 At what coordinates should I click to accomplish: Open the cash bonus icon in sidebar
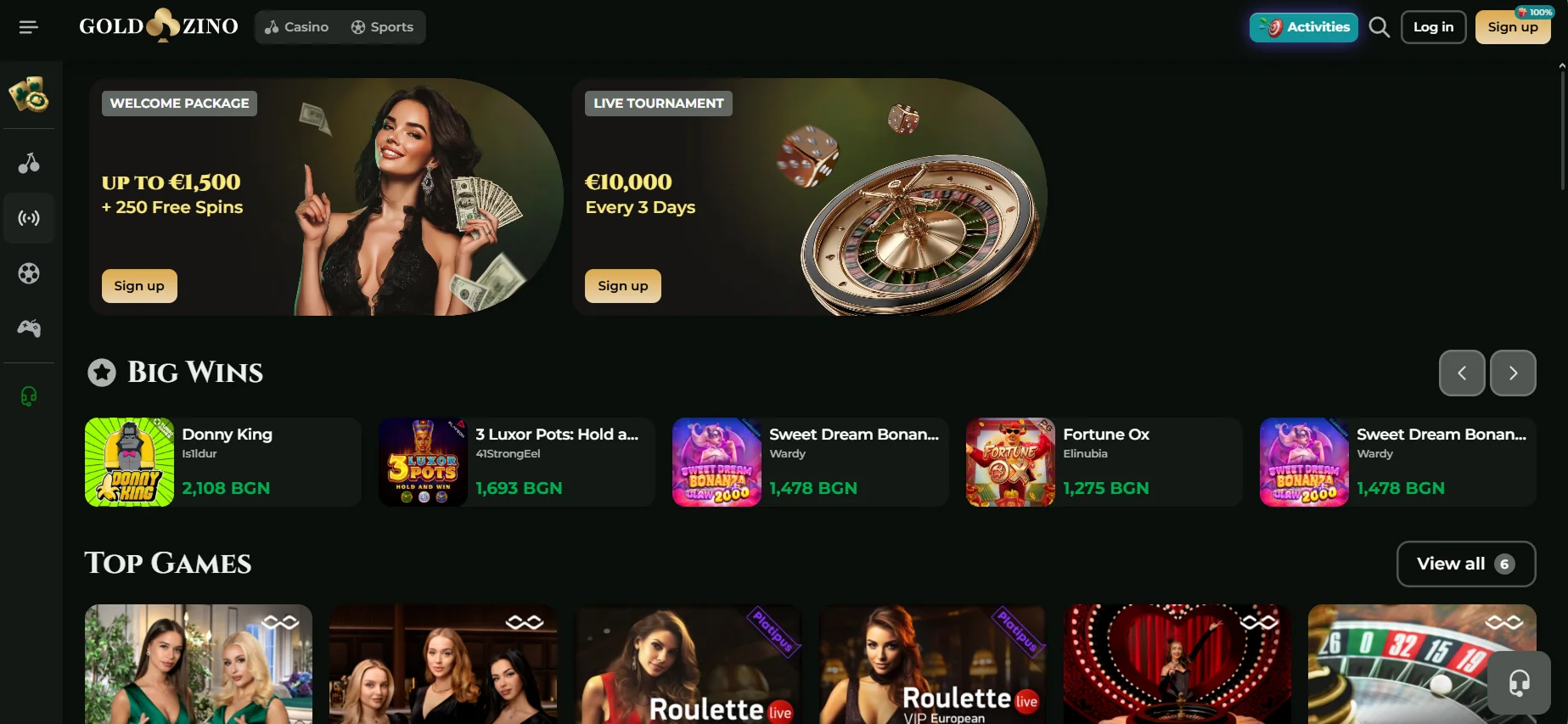pos(29,94)
